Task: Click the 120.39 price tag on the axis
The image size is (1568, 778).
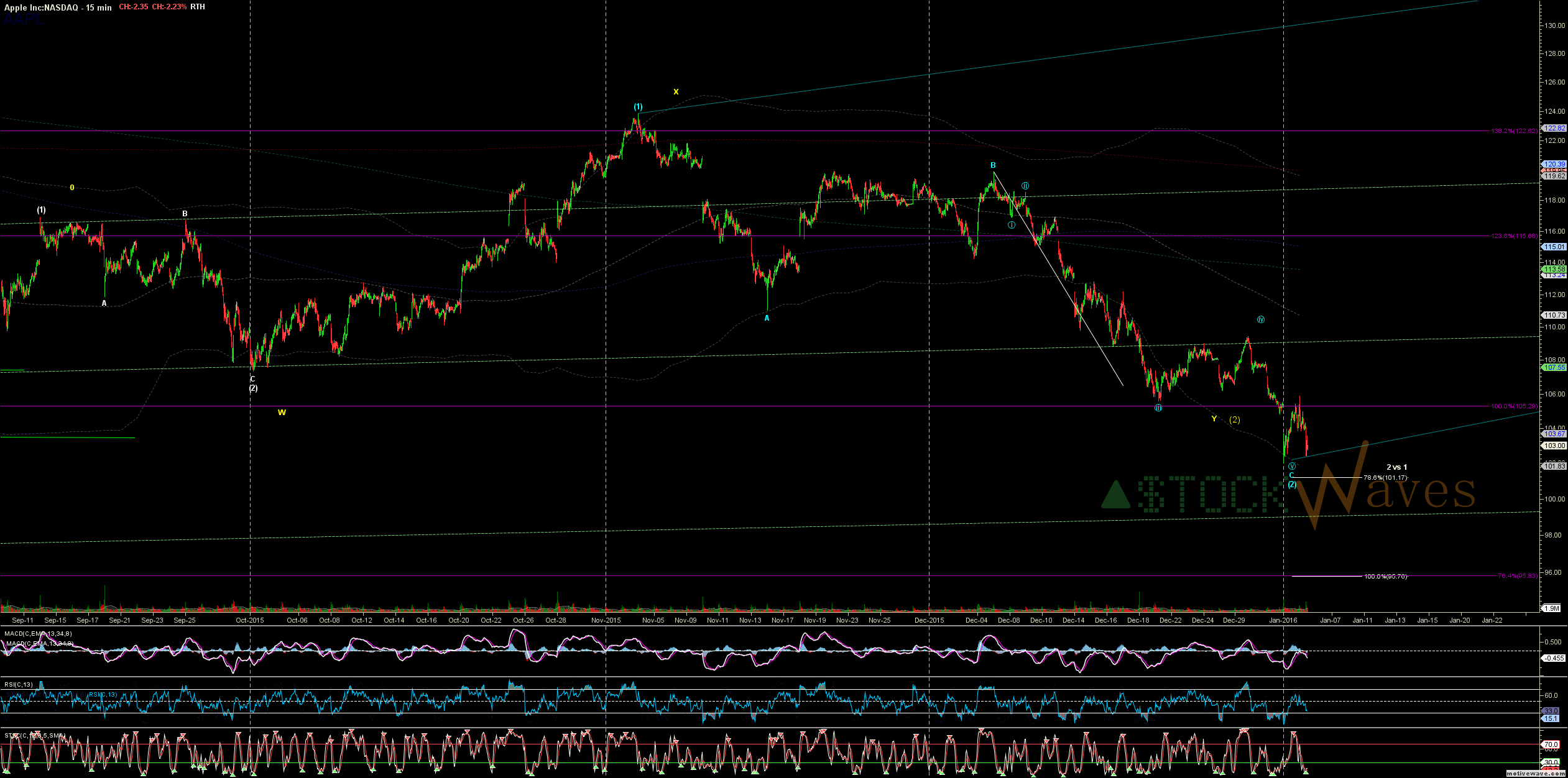Action: click(x=1554, y=164)
